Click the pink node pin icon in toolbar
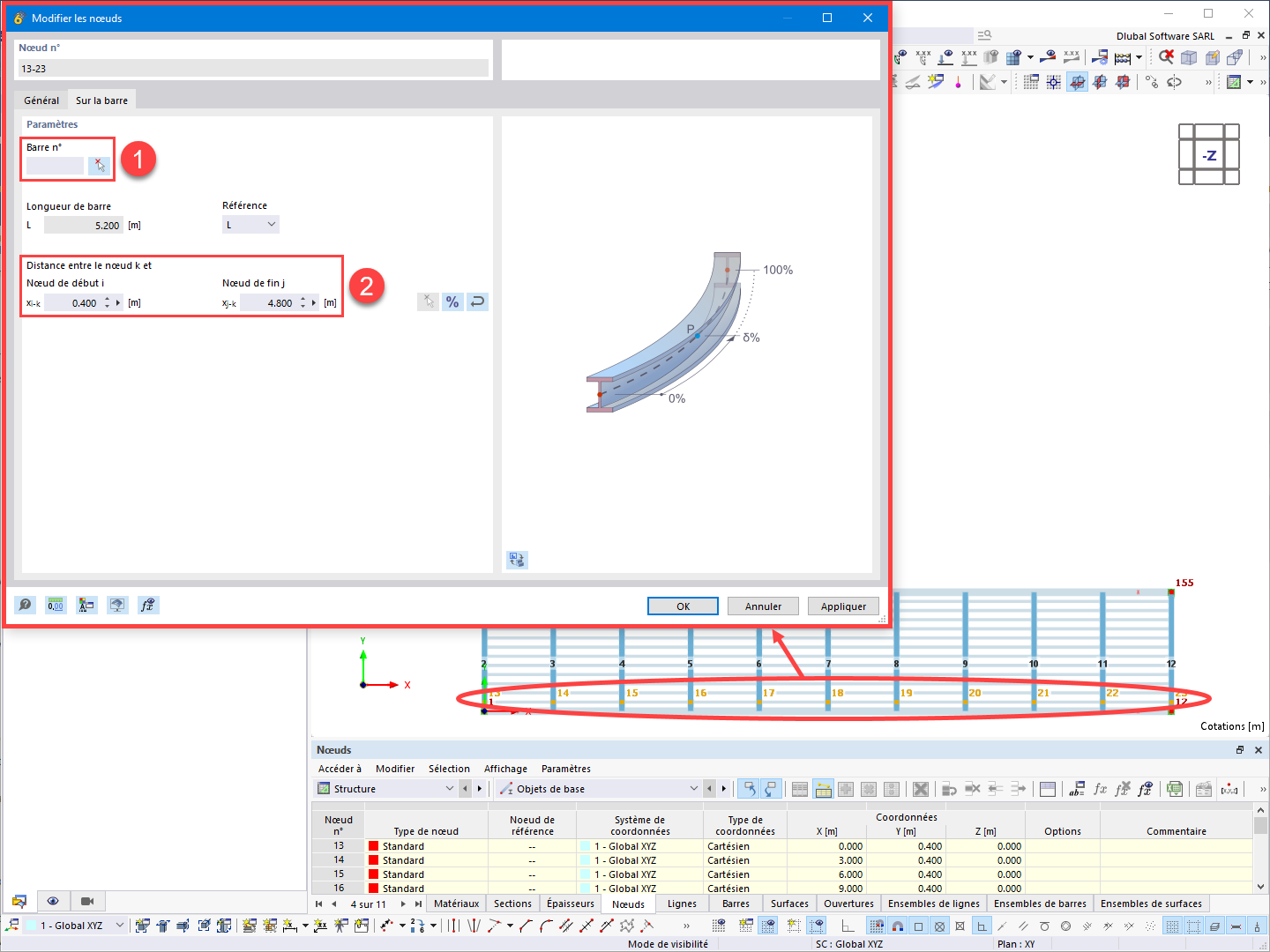The image size is (1270, 952). (x=958, y=82)
